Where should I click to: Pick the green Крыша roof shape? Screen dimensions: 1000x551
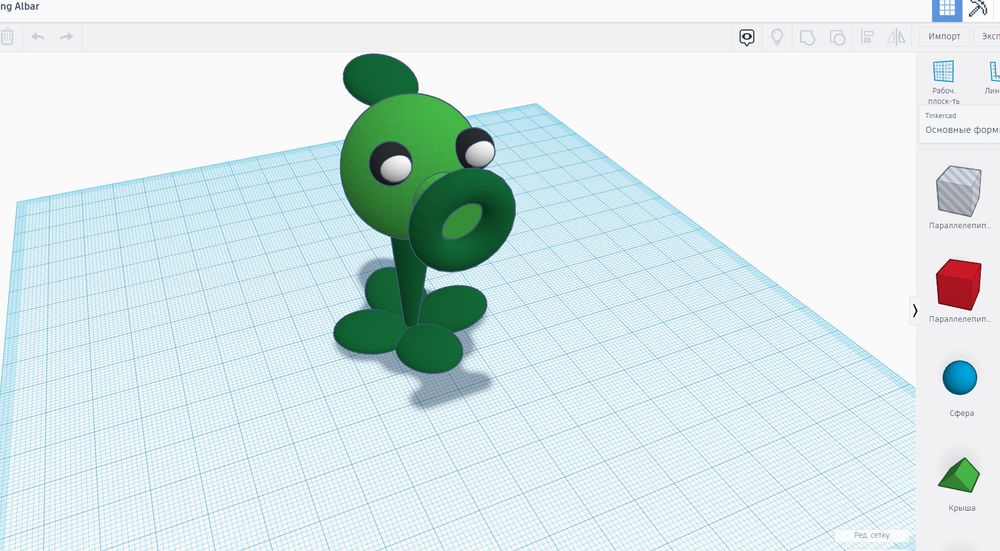pos(959,475)
